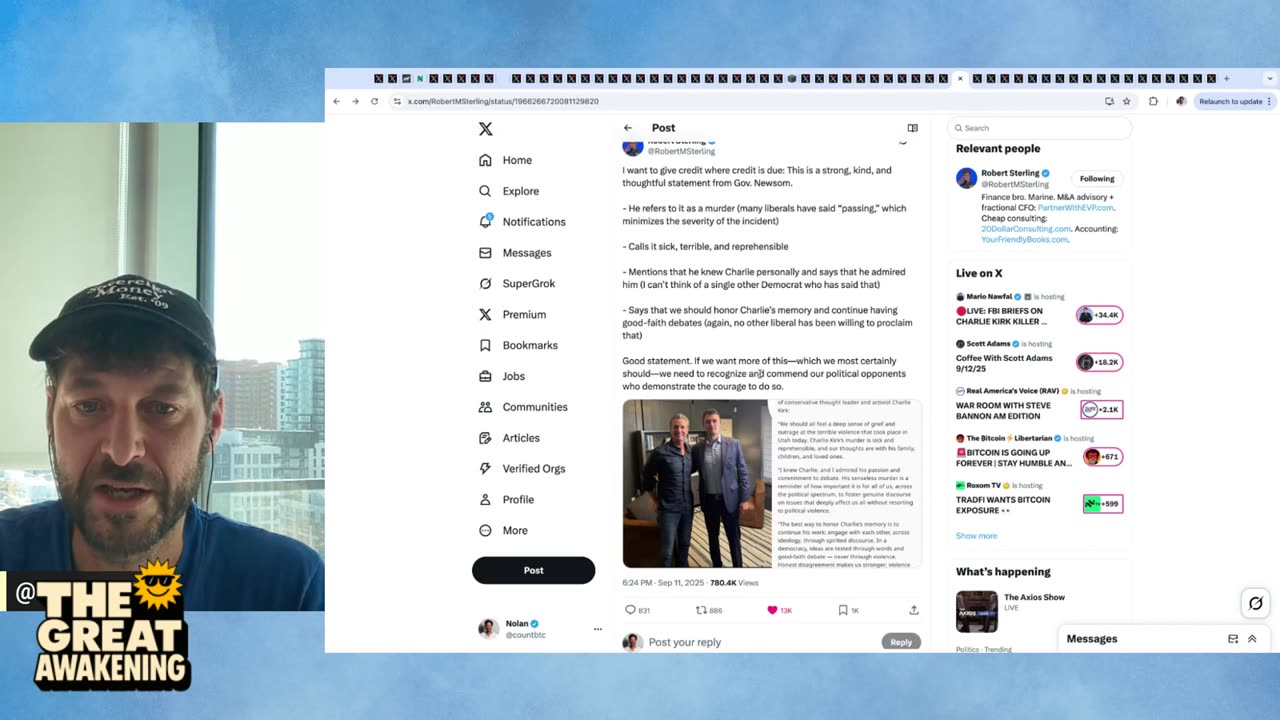The height and width of the screenshot is (720, 1280).
Task: Click the Grok floating button
Action: pos(1256,603)
